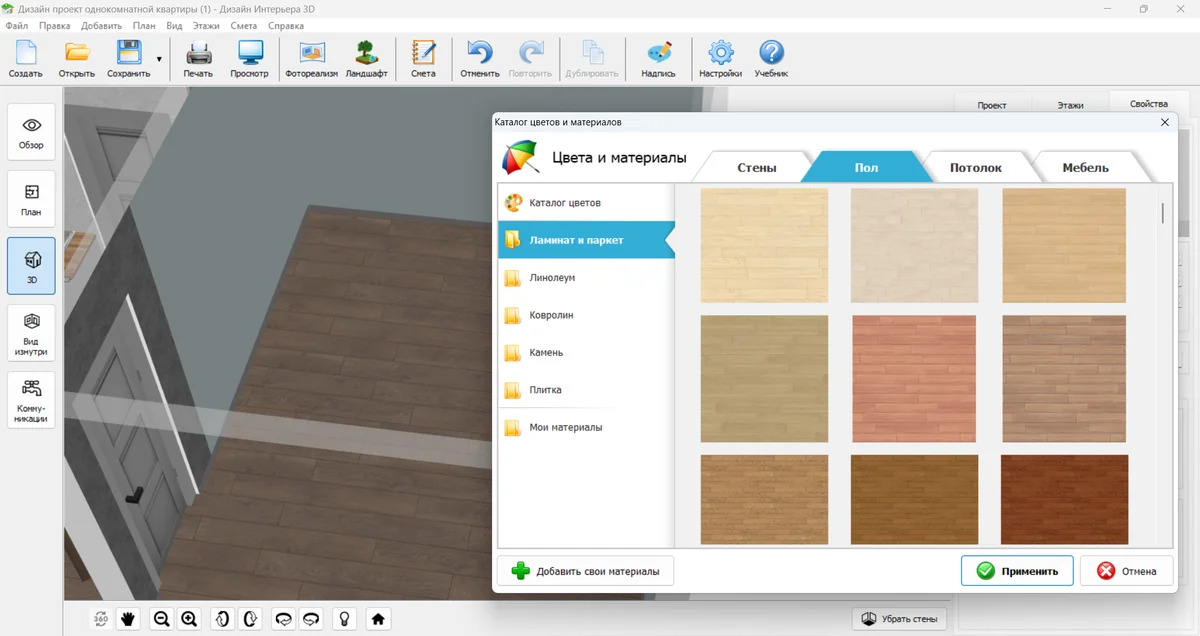Choose the olive-tan laminate swatch
The width and height of the screenshot is (1200, 636).
click(765, 379)
